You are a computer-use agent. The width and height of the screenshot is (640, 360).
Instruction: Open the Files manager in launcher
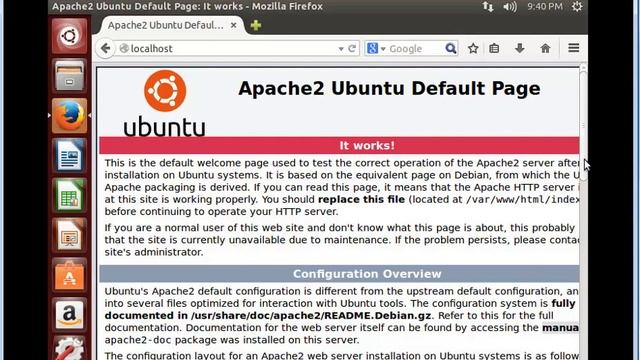tap(69, 76)
